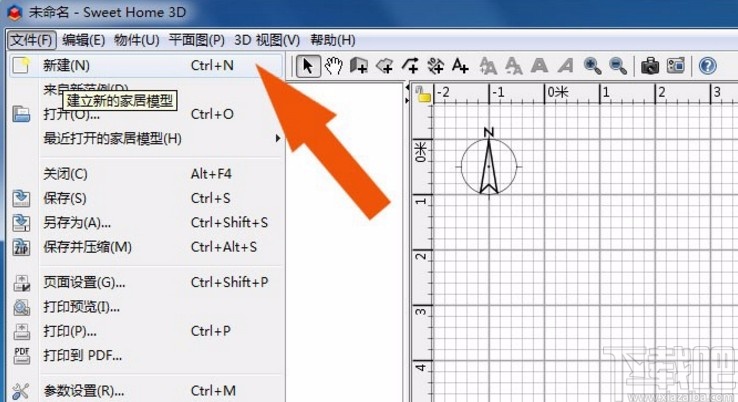Image resolution: width=738 pixels, height=402 pixels.
Task: Choose 新建(N) from the file menu
Action: (x=146, y=65)
